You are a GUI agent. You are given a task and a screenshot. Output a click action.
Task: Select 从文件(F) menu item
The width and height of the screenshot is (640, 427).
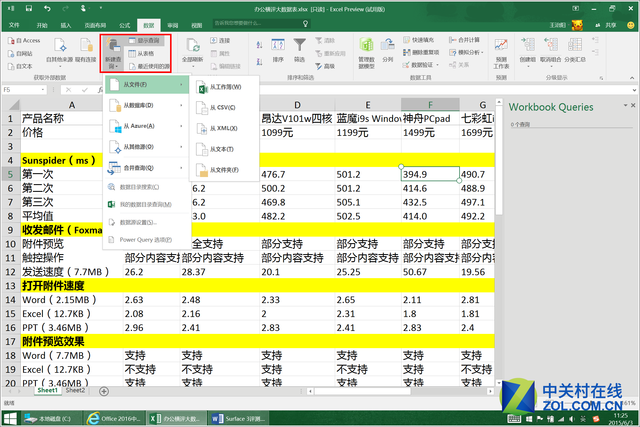147,85
